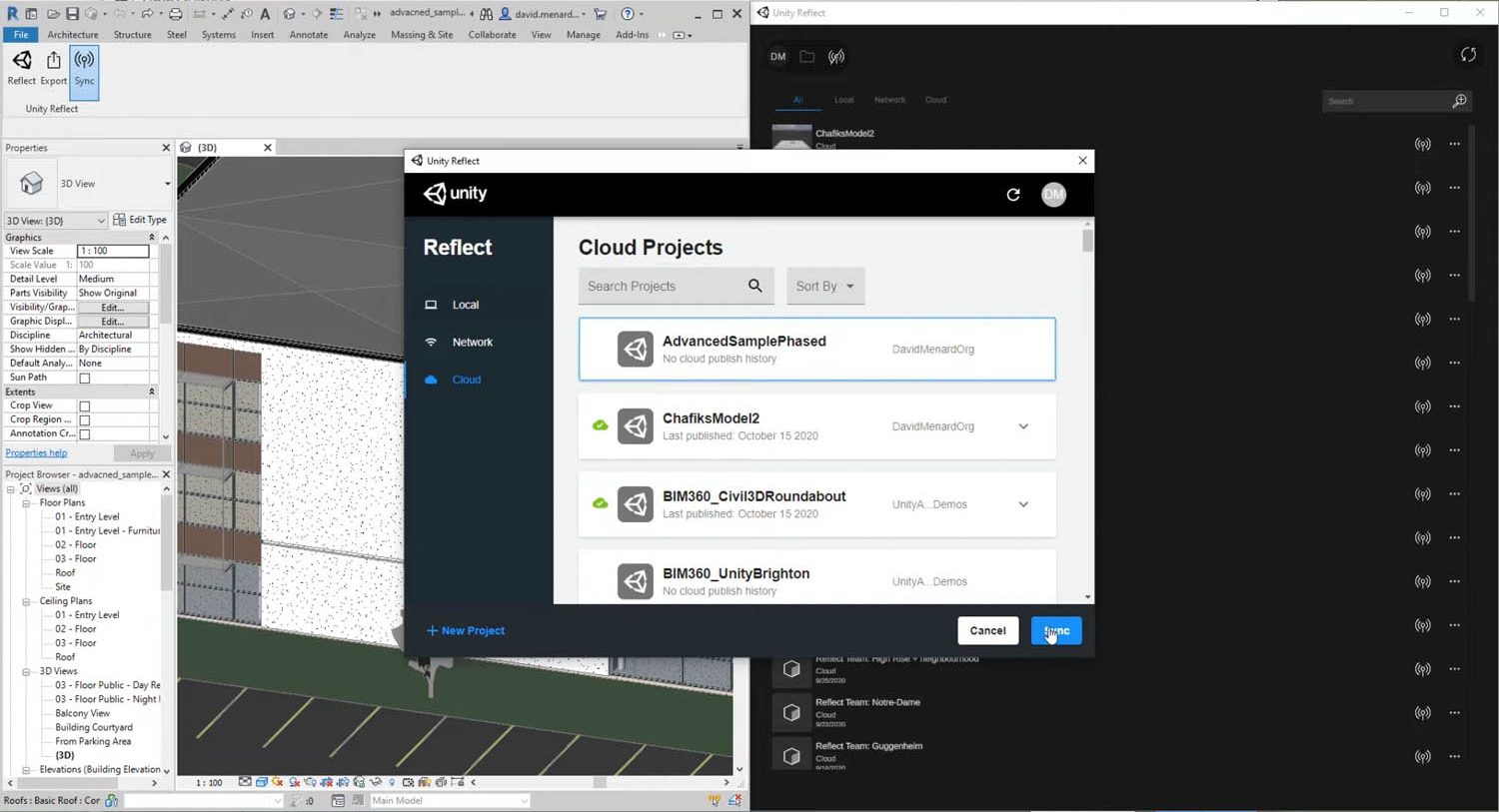
Task: Open the Autodesk store cart icon
Action: (600, 14)
